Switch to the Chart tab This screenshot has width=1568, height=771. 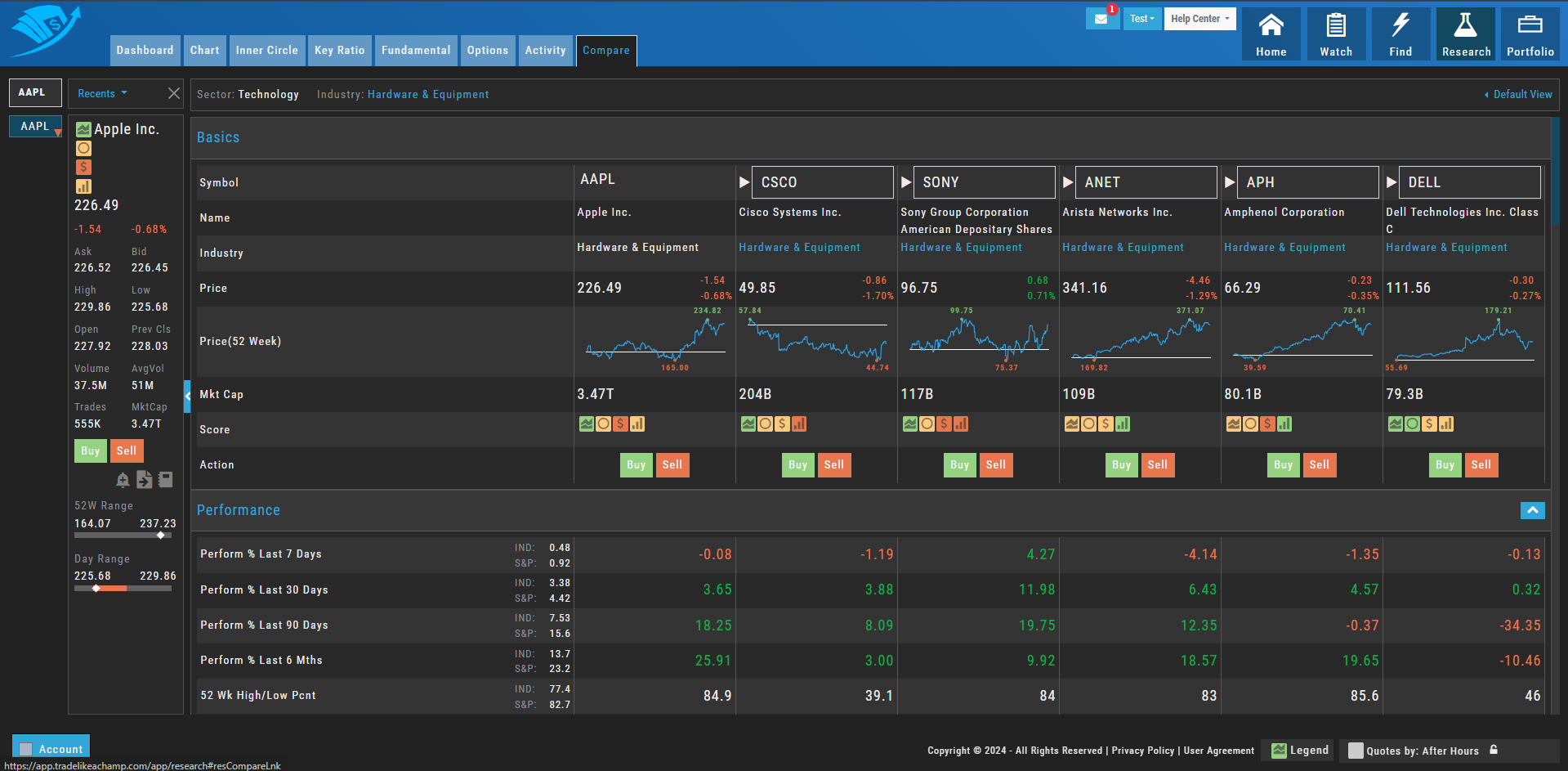[204, 51]
